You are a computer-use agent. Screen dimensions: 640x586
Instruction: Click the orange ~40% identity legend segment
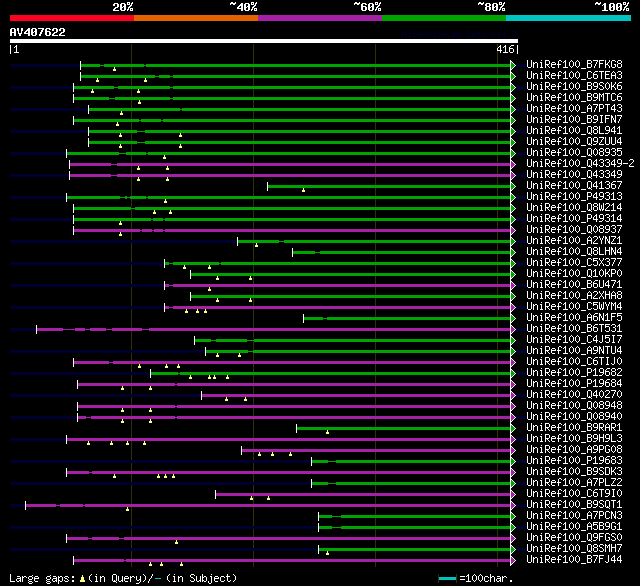[196, 18]
